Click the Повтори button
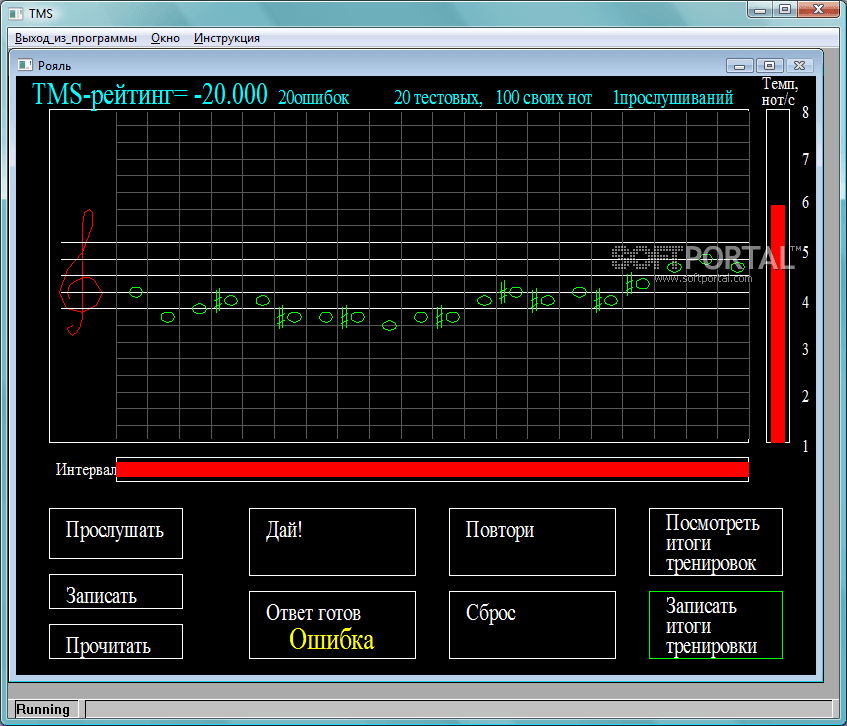Viewport: 847px width, 726px height. (x=532, y=542)
